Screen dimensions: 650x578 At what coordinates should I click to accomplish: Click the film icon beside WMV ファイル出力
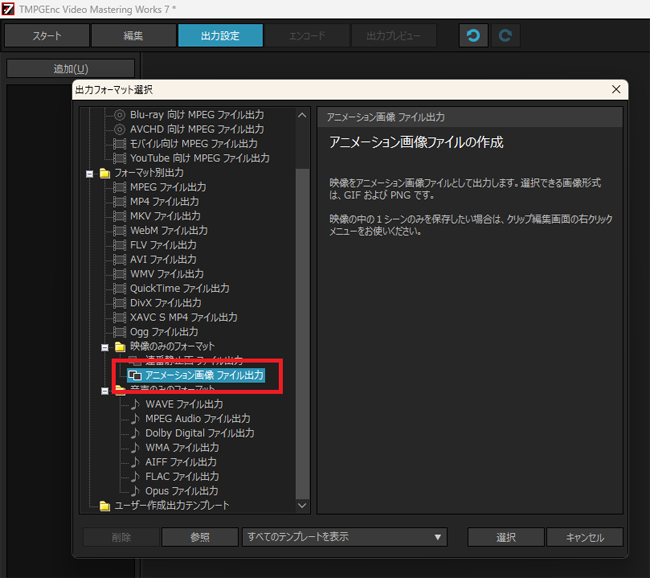click(119, 274)
